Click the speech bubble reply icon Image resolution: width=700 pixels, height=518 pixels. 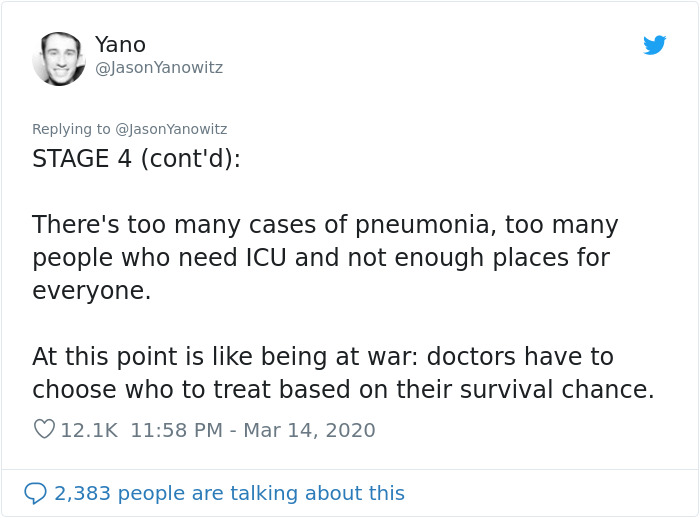[36, 493]
